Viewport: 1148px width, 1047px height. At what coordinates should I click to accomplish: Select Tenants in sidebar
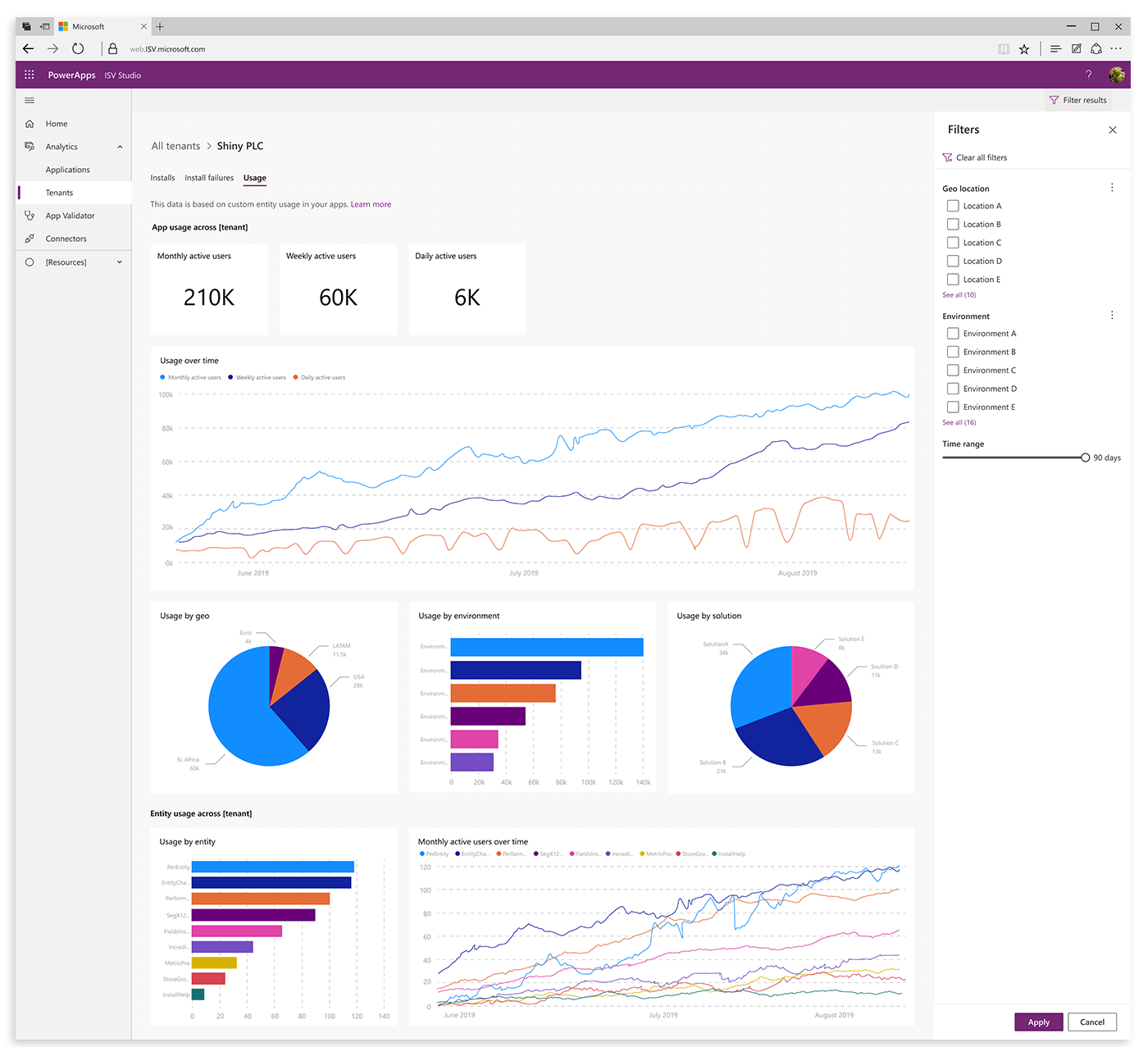[x=75, y=193]
